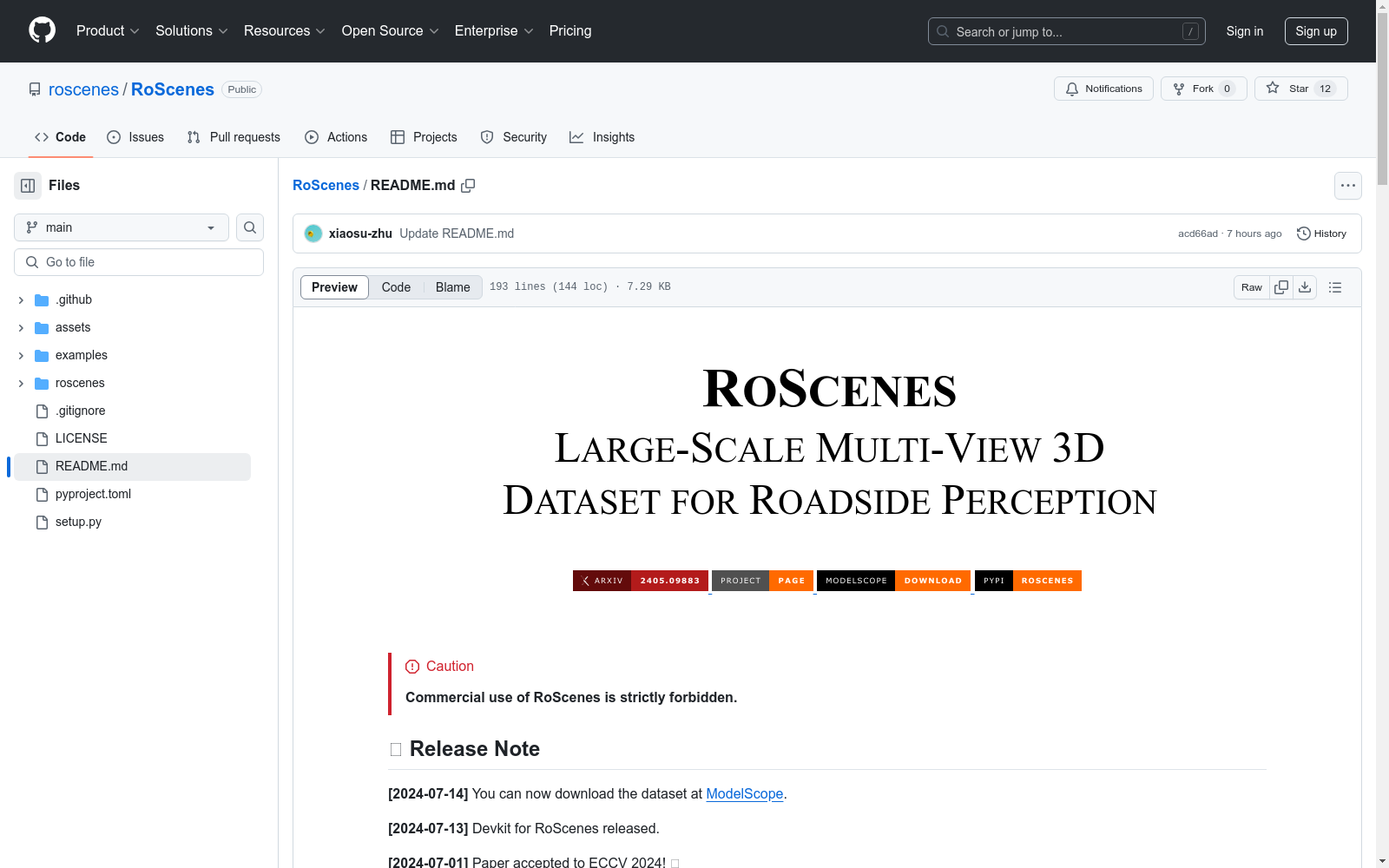Click the GitHub logo

[x=42, y=30]
